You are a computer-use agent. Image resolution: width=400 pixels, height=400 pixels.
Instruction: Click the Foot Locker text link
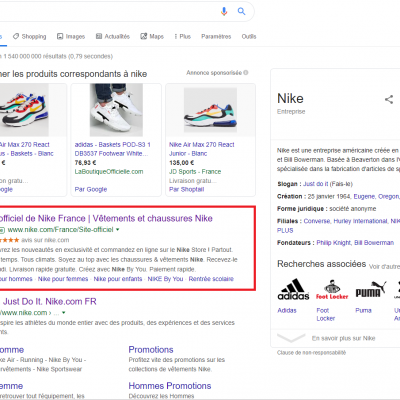point(325,314)
